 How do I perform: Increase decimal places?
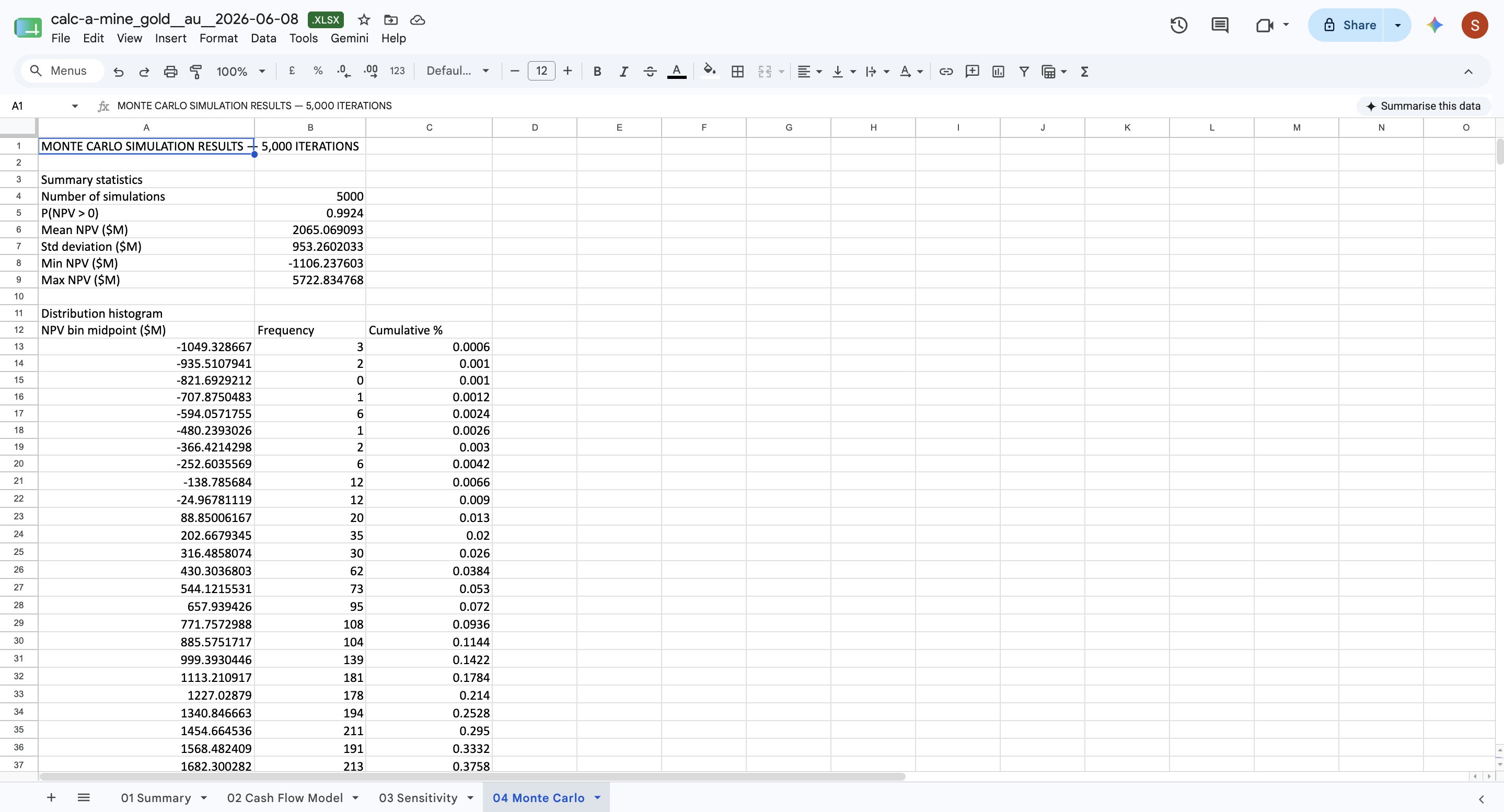(370, 71)
